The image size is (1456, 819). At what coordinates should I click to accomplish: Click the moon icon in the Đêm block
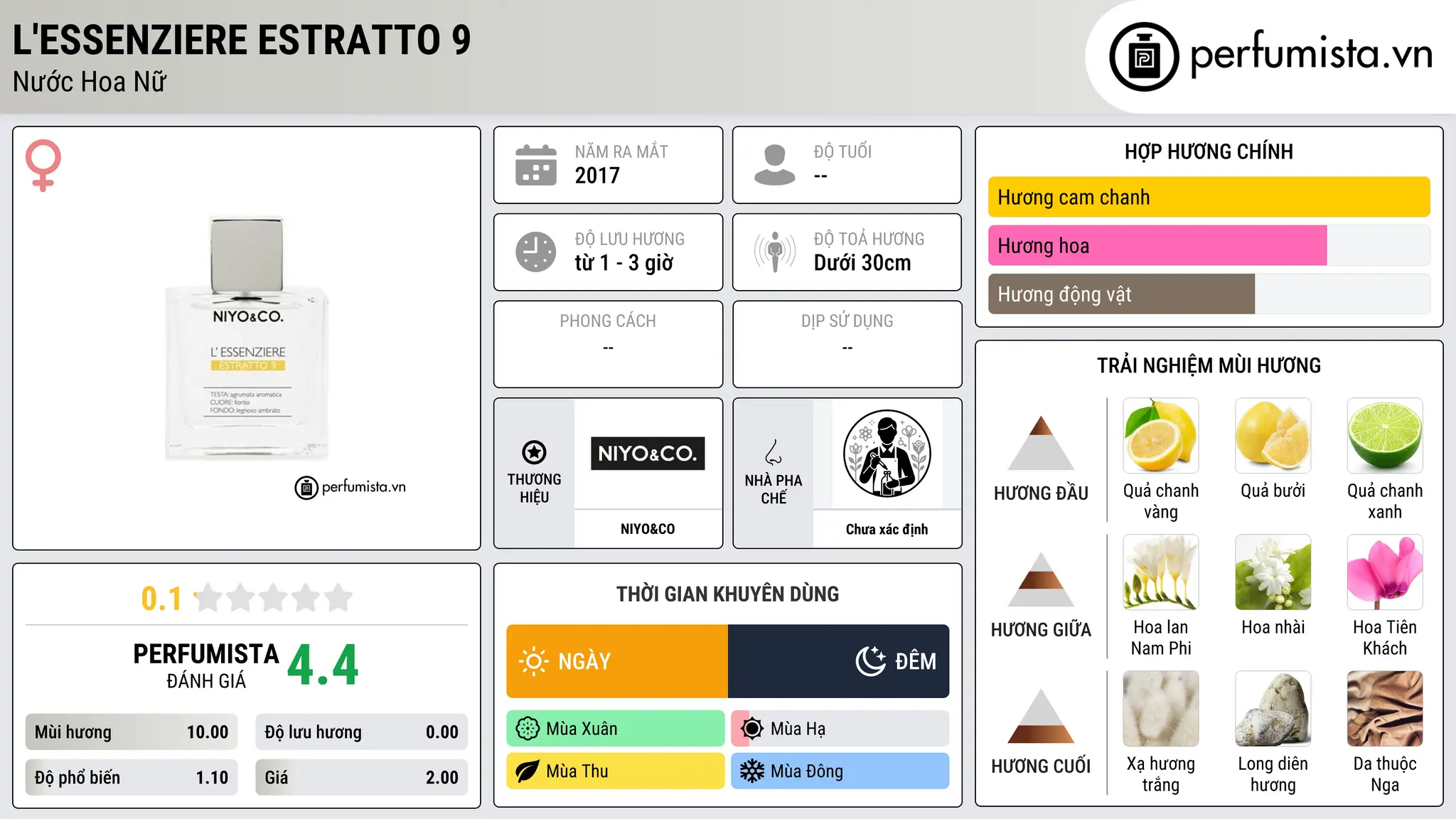point(871,661)
